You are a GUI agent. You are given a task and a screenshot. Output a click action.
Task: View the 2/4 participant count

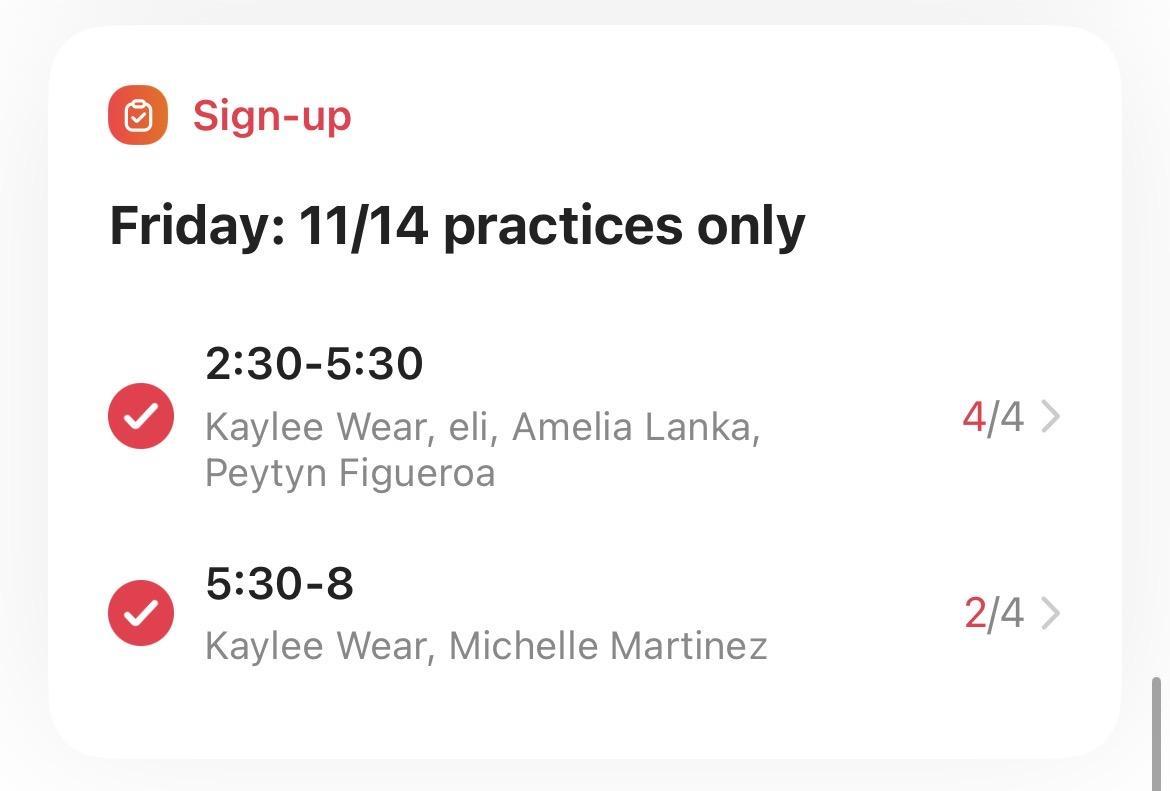(x=993, y=613)
